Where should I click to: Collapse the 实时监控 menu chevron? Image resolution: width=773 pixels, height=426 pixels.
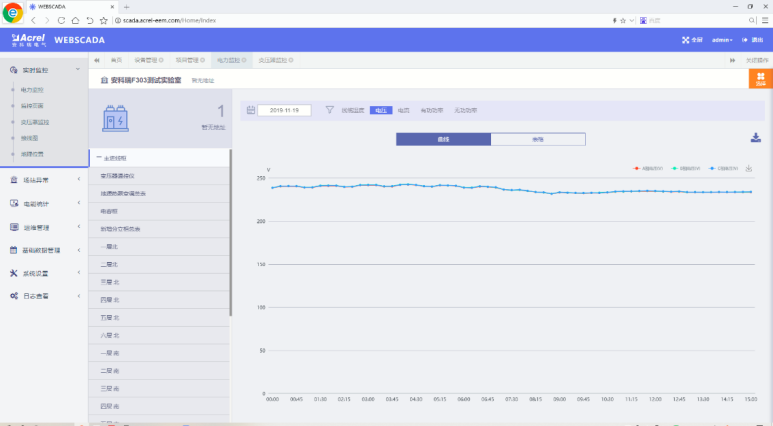tap(78, 70)
